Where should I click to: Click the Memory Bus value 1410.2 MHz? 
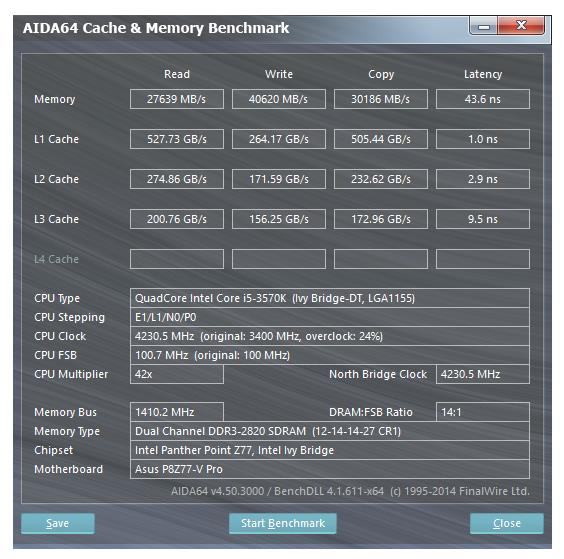point(177,412)
